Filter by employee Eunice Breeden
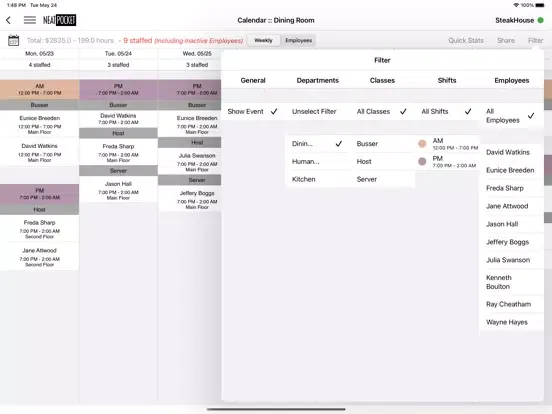Image resolution: width=552 pixels, height=414 pixels. (x=512, y=170)
